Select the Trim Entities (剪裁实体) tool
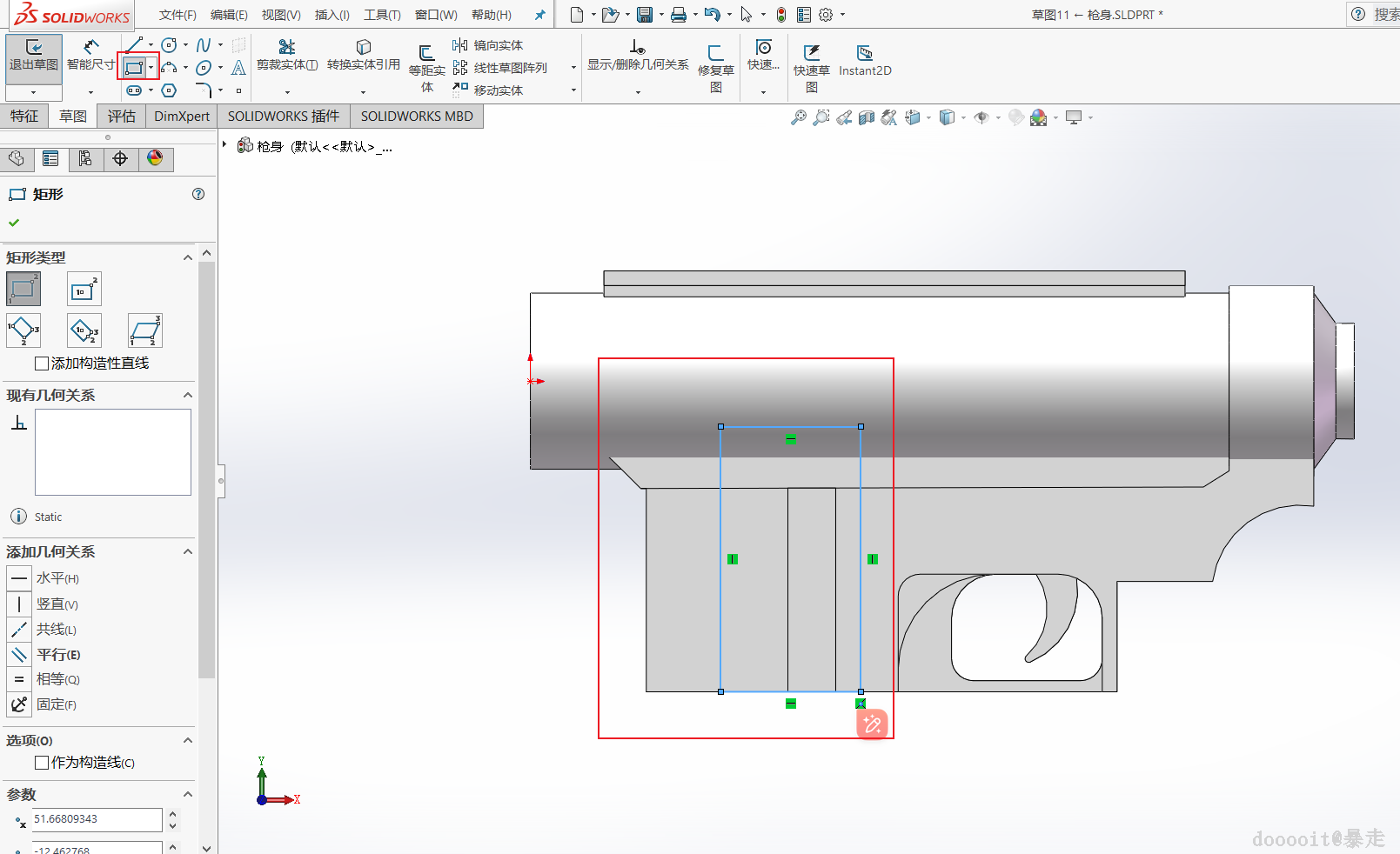Viewport: 1400px width, 854px height. 286,55
